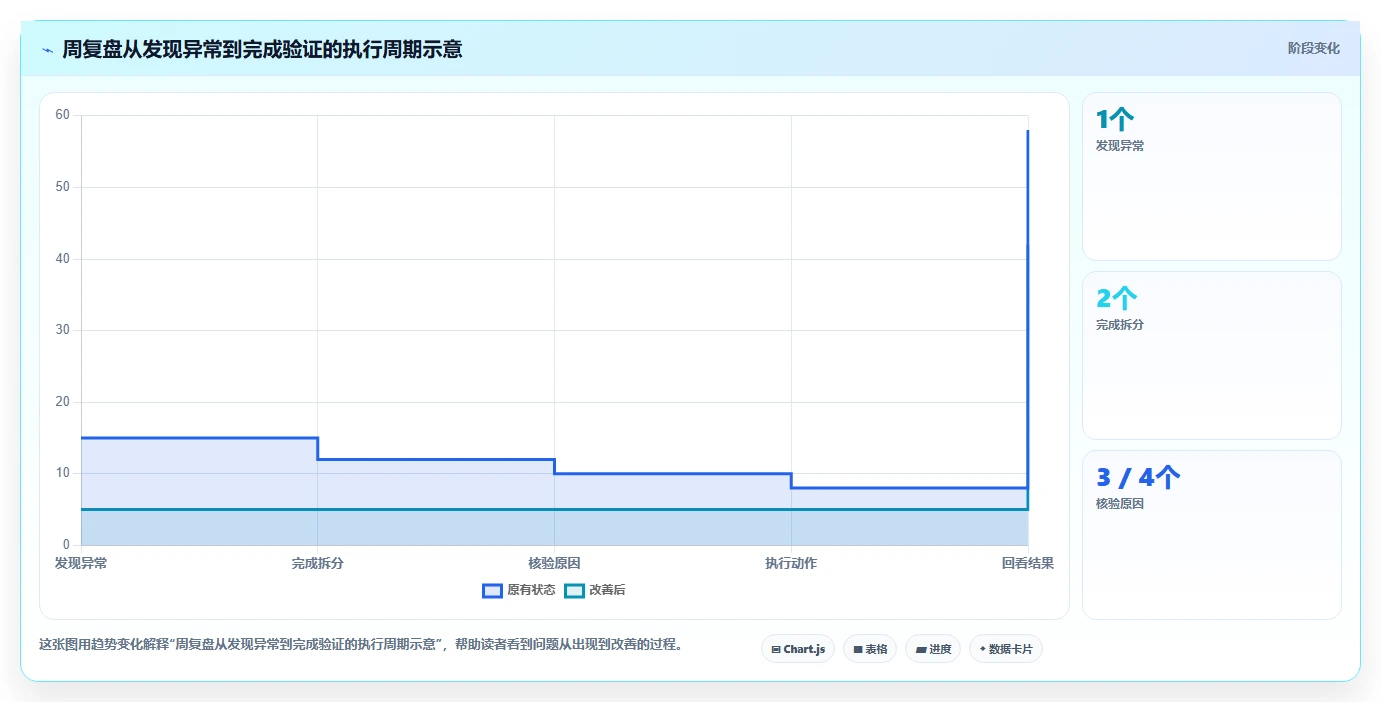Click the 50 y-axis tick value
Screen dimensions: 1381x702
point(62,187)
